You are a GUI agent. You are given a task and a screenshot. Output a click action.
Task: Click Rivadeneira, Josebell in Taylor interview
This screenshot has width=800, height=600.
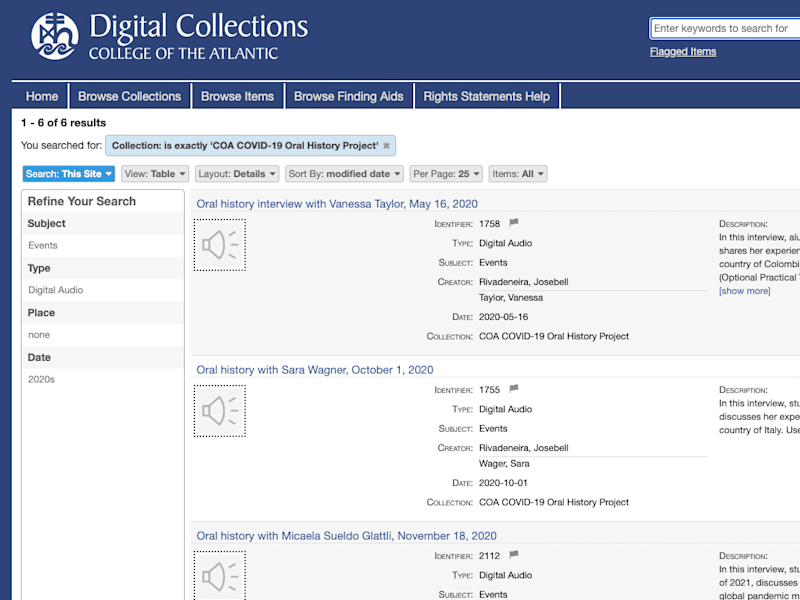click(523, 282)
